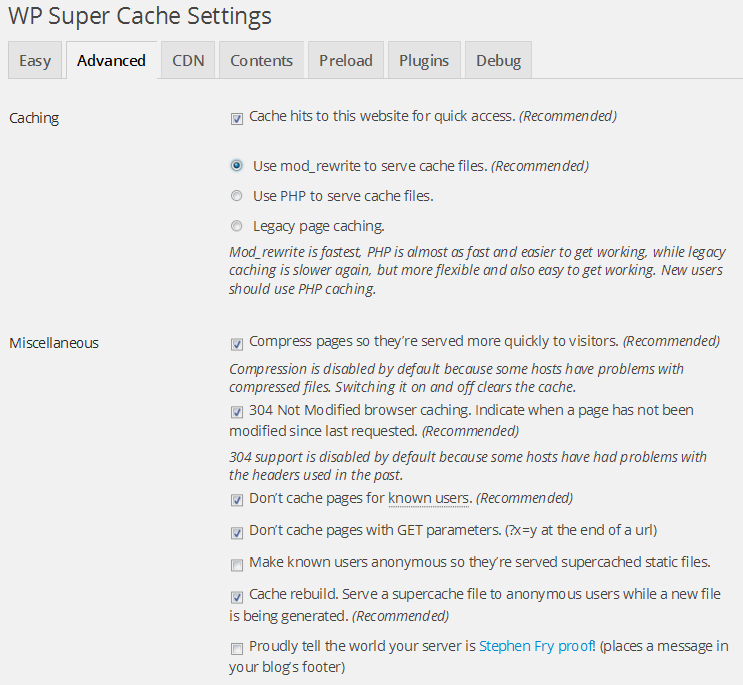Select 'Use mod_rewrite to serve cache files'
Screen dimensions: 743x685
click(x=237, y=166)
